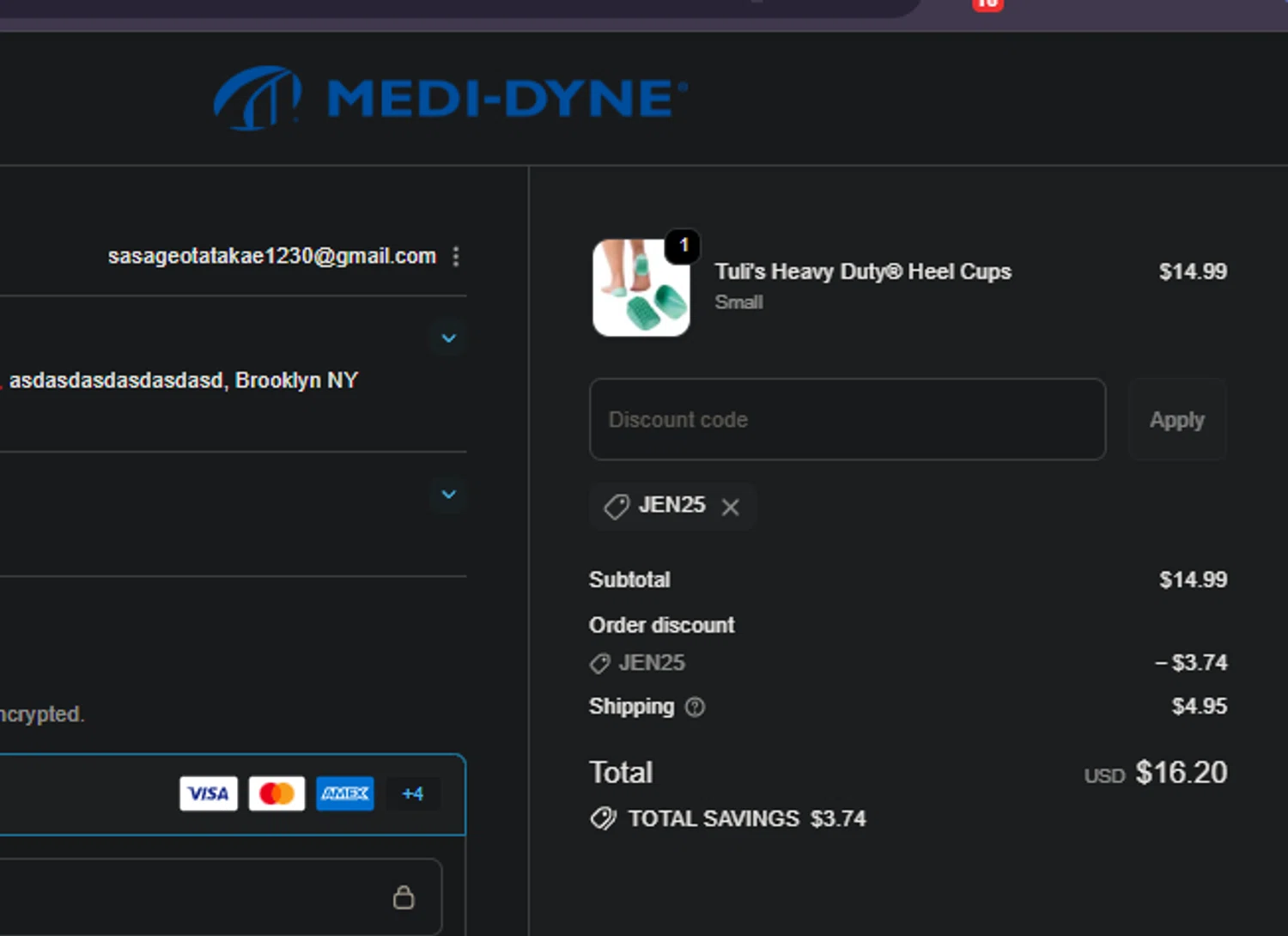
Task: Click the Order discount label
Action: (x=662, y=625)
